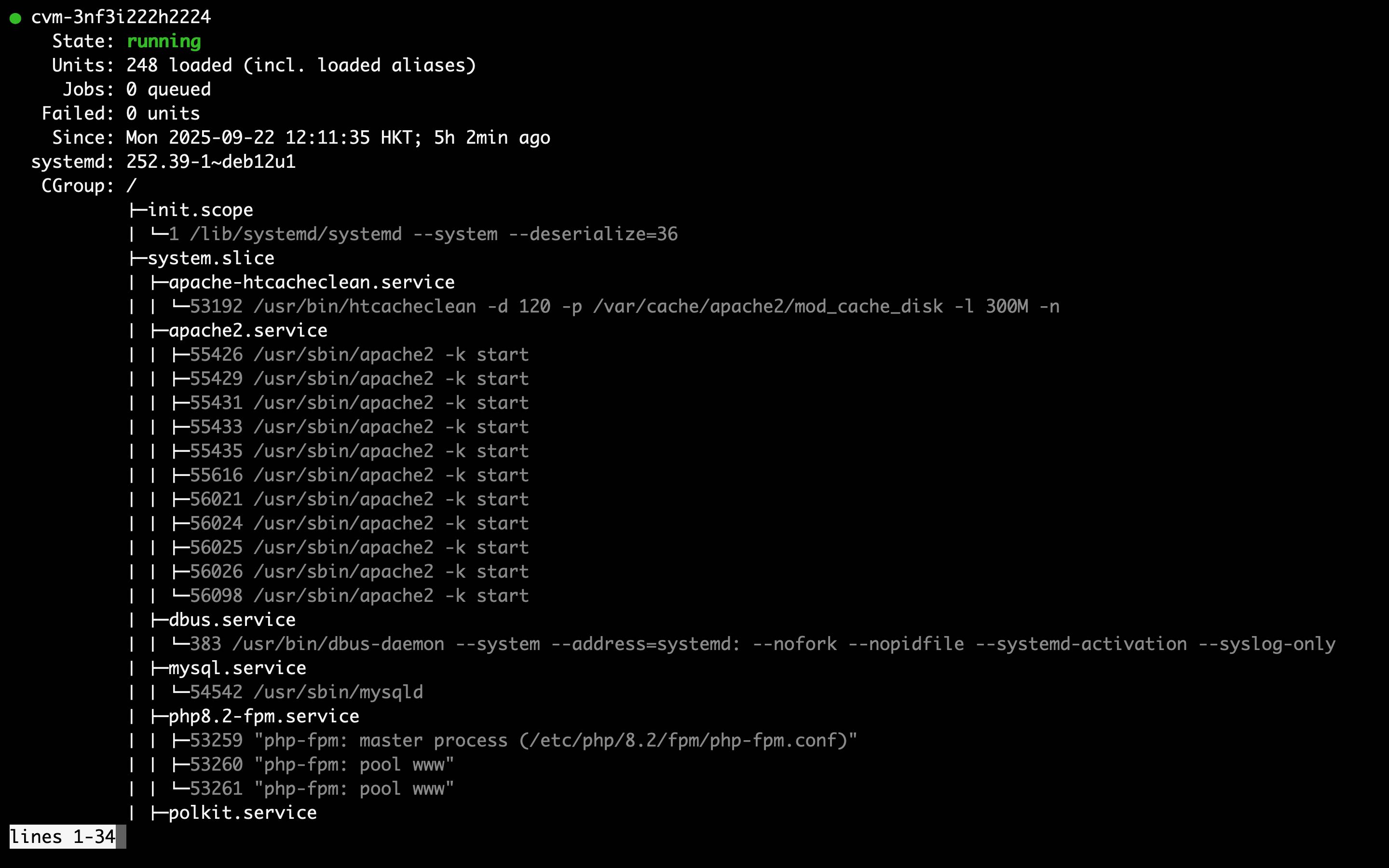The height and width of the screenshot is (868, 1389).
Task: Click the systemd version 252.39-1~deb12u1 text
Action: point(211,162)
